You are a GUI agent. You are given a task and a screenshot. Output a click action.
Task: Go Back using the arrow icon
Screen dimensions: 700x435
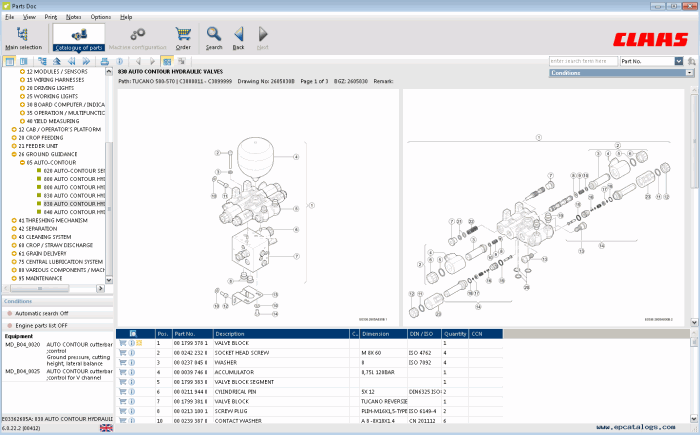pos(238,35)
